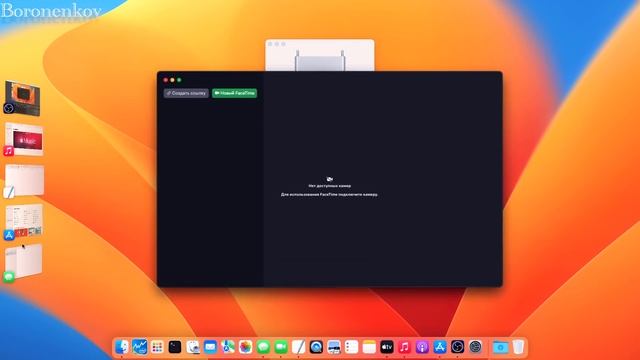Make FaceTime full screen with green button

[x=179, y=80]
